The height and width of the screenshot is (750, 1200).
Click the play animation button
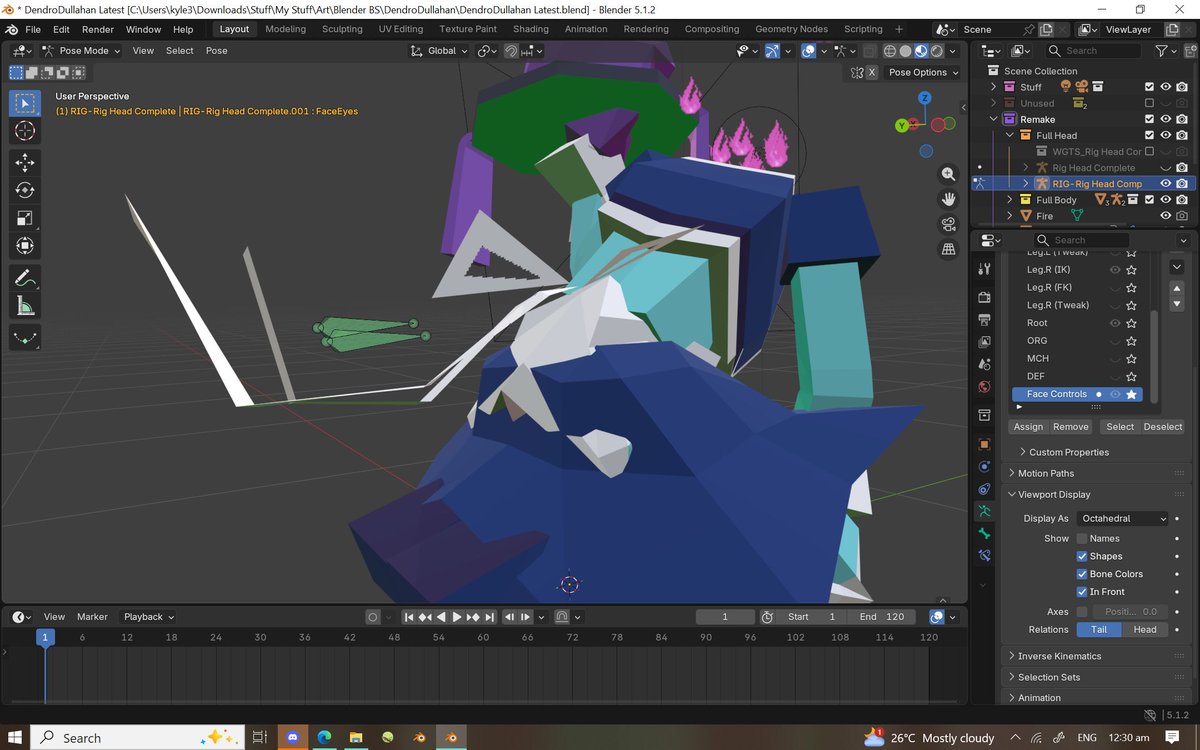[457, 617]
